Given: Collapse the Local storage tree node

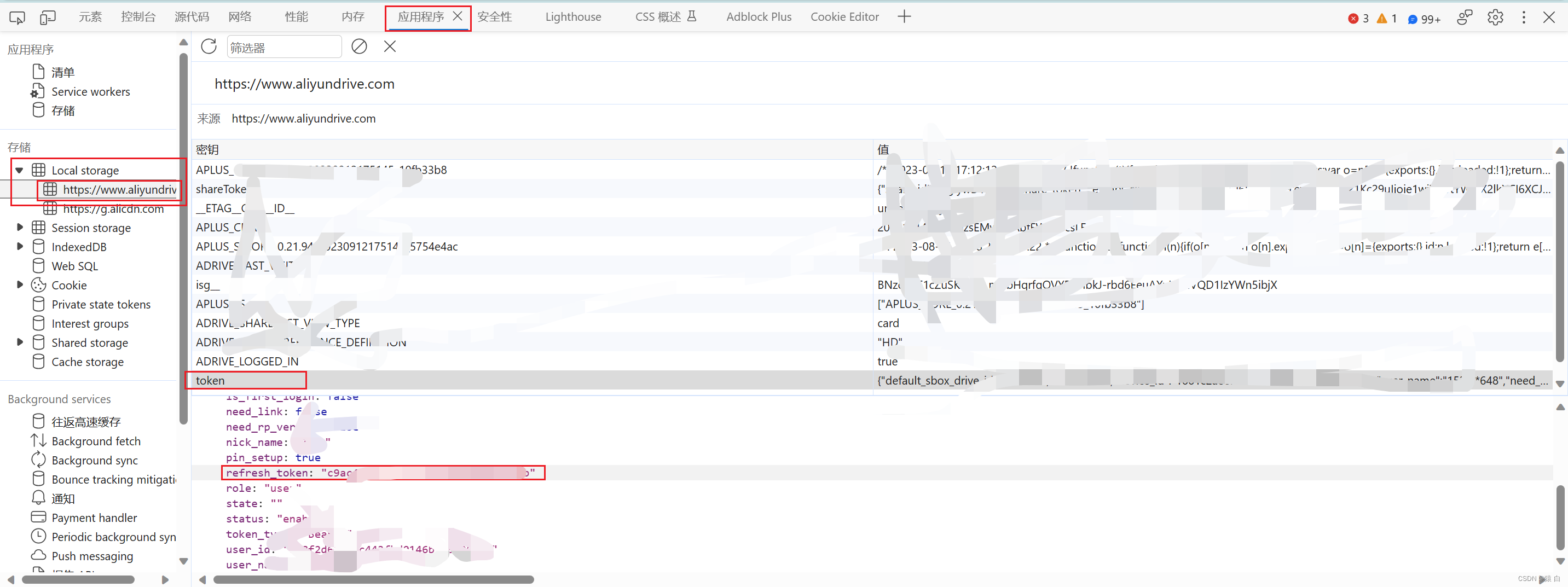Looking at the screenshot, I should (20, 170).
